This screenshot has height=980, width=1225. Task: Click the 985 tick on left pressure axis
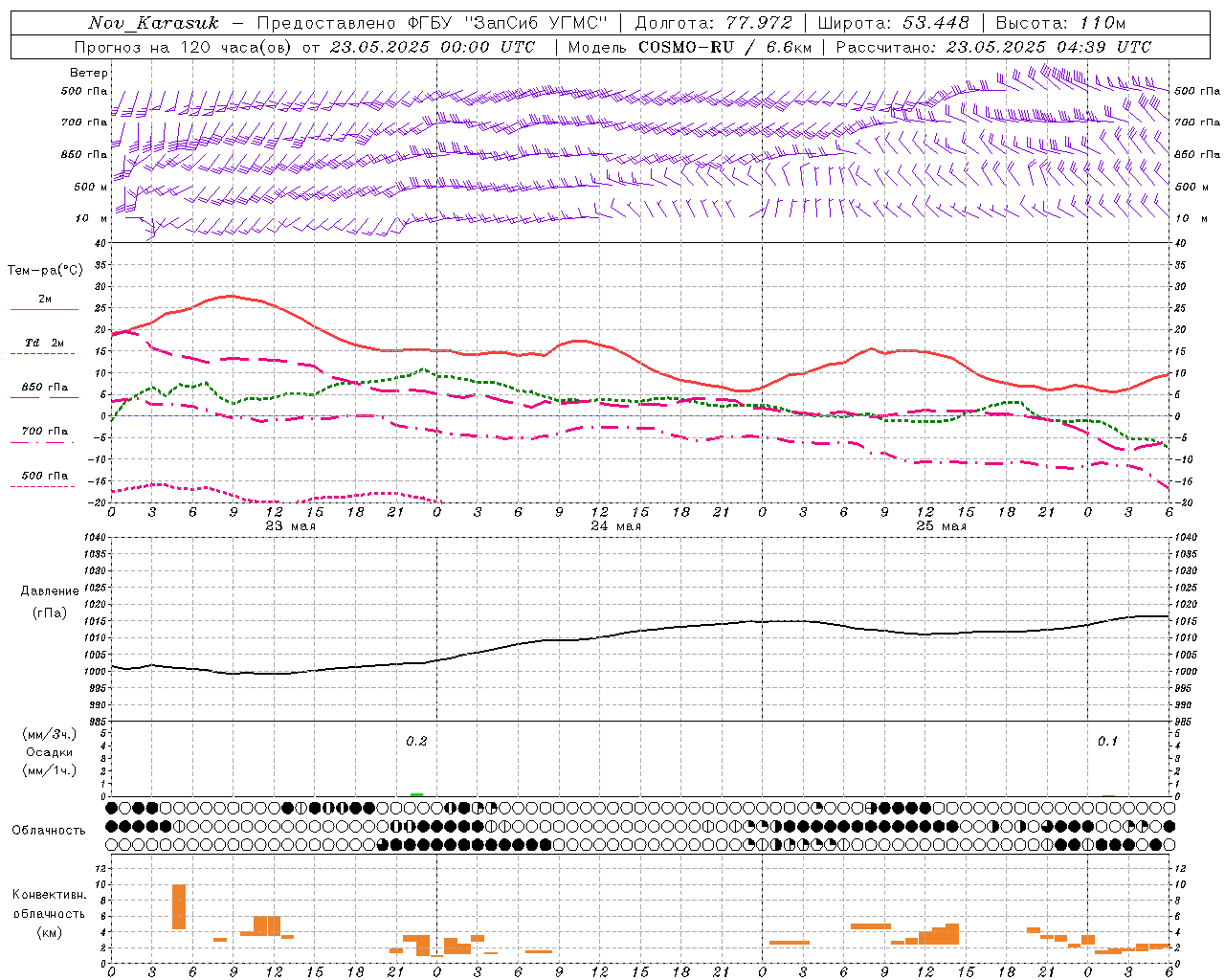(97, 722)
